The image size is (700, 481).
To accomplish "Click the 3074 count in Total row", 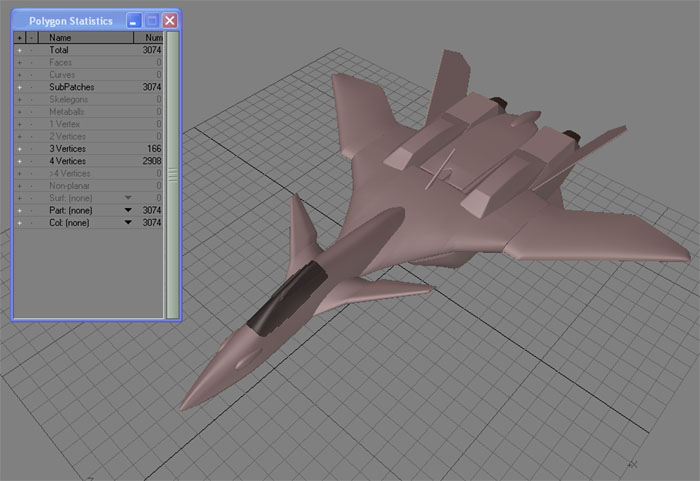I will coord(152,50).
